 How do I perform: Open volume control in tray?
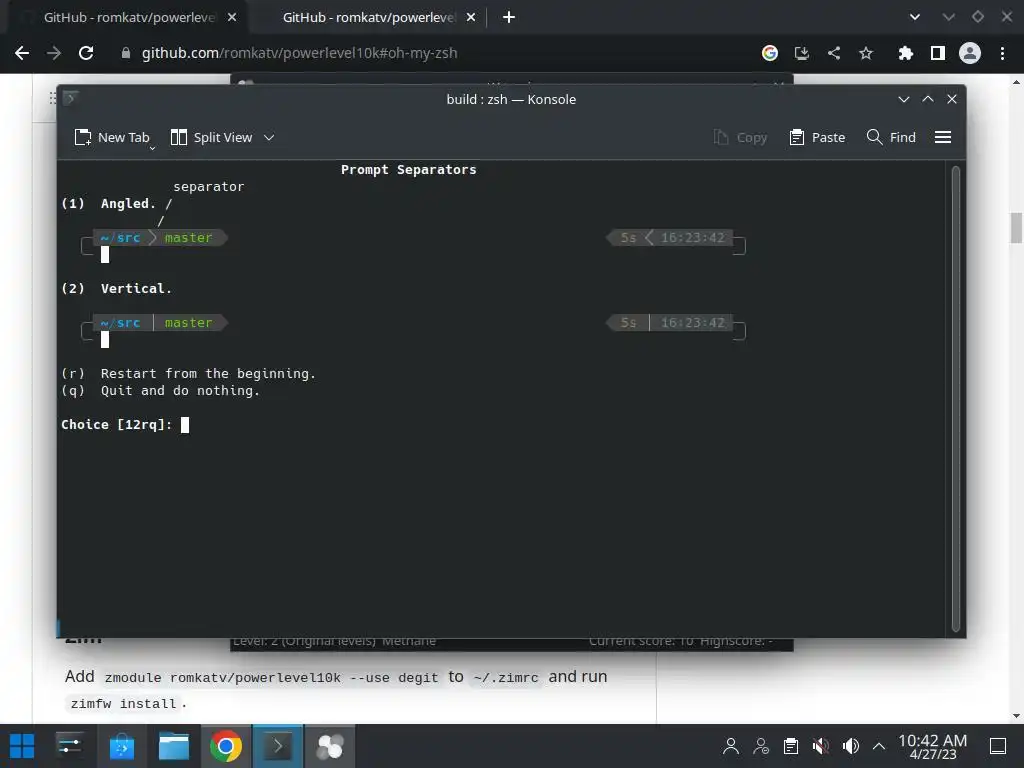tap(850, 746)
